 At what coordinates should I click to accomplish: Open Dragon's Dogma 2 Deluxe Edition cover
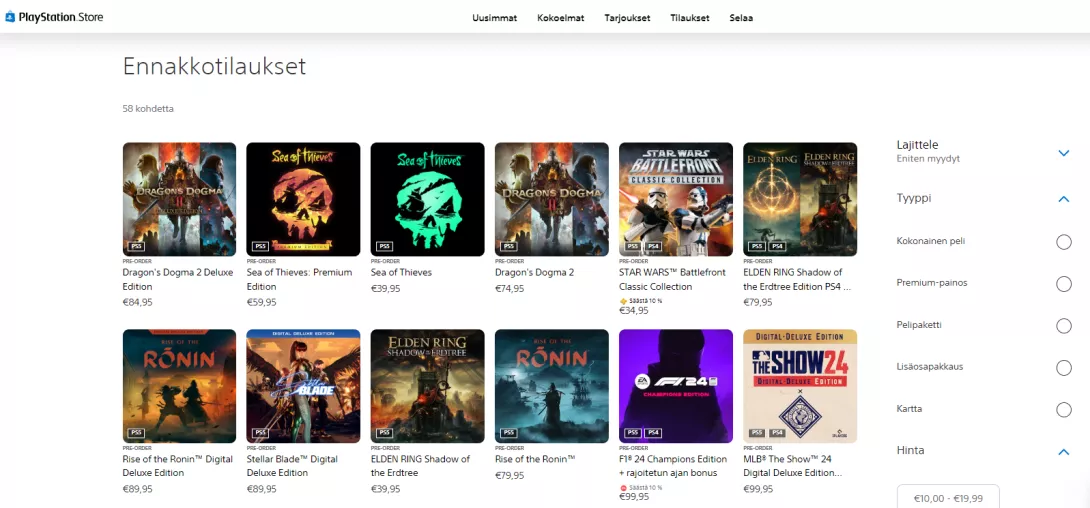(x=179, y=199)
